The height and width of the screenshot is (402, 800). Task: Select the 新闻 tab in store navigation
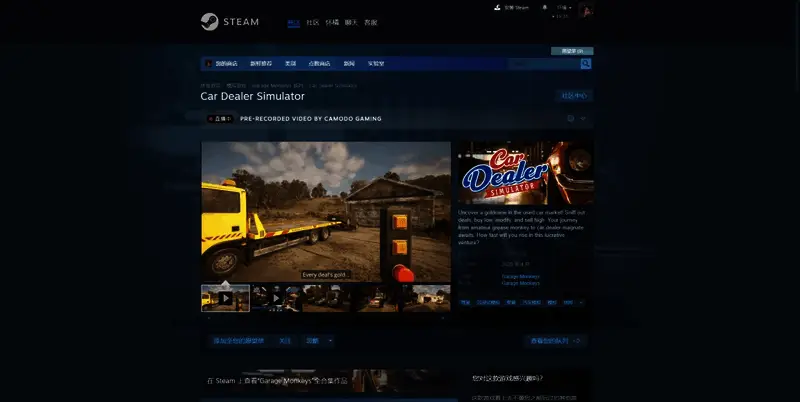click(x=349, y=63)
